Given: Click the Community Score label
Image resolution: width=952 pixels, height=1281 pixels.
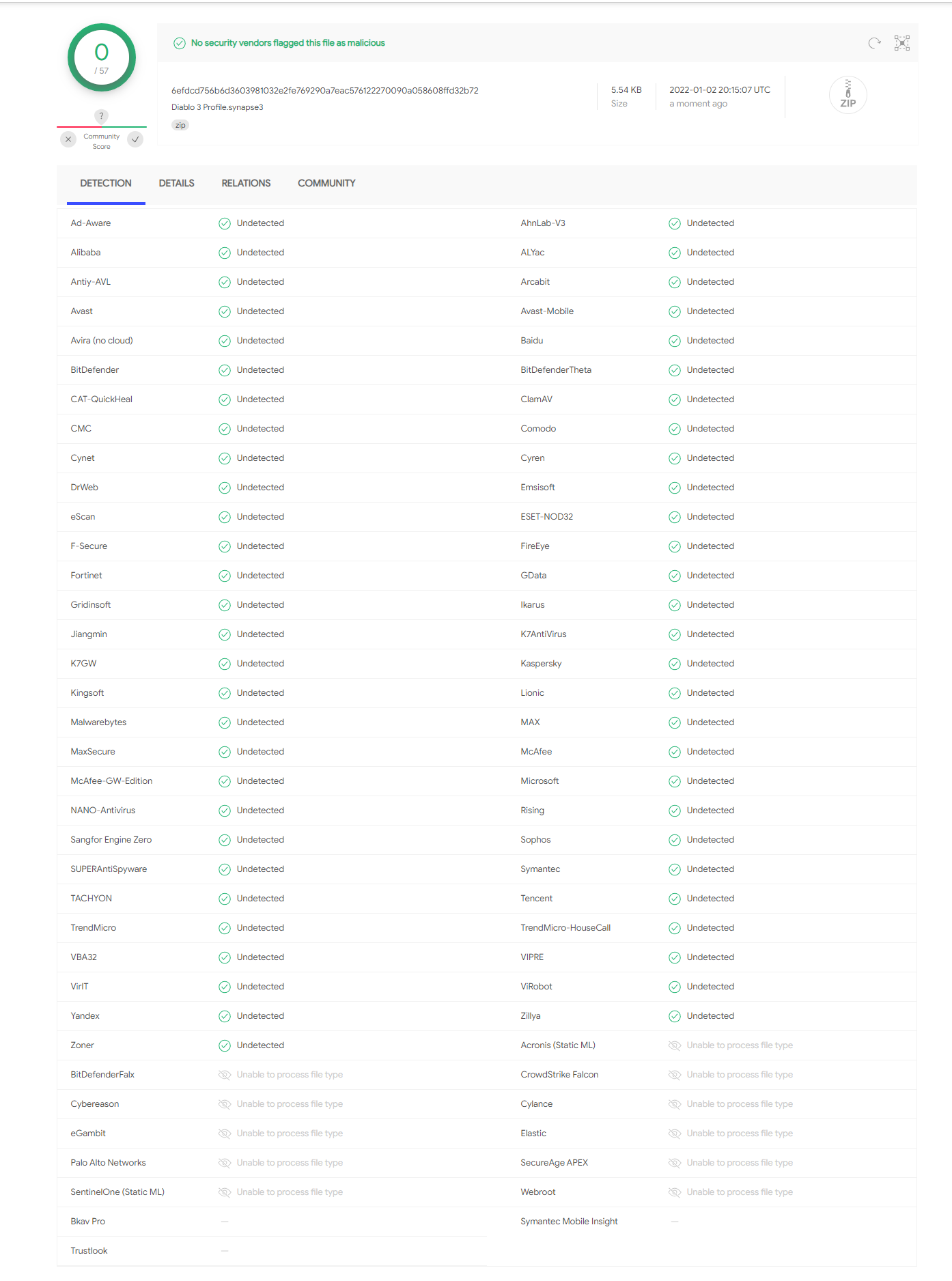Looking at the screenshot, I should [102, 141].
